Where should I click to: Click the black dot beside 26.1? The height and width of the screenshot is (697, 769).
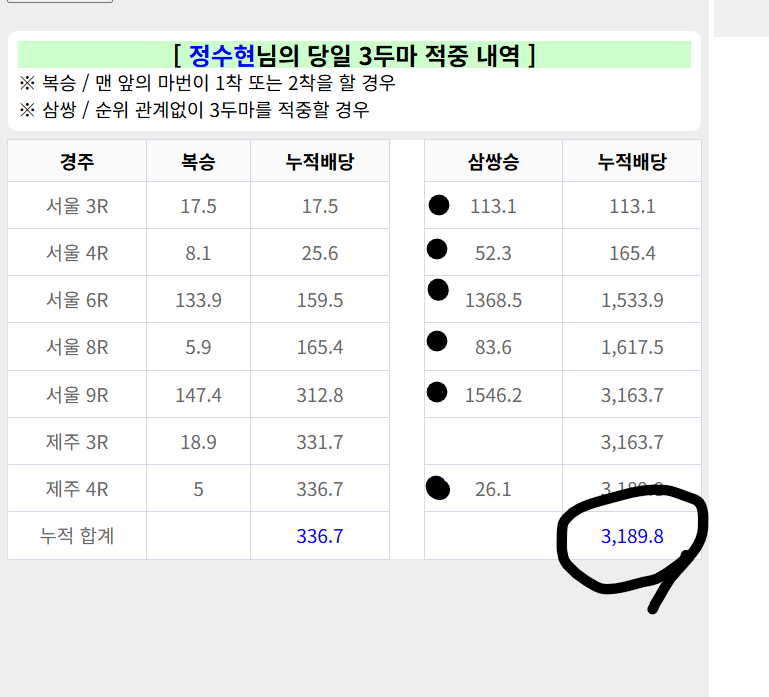pos(437,488)
